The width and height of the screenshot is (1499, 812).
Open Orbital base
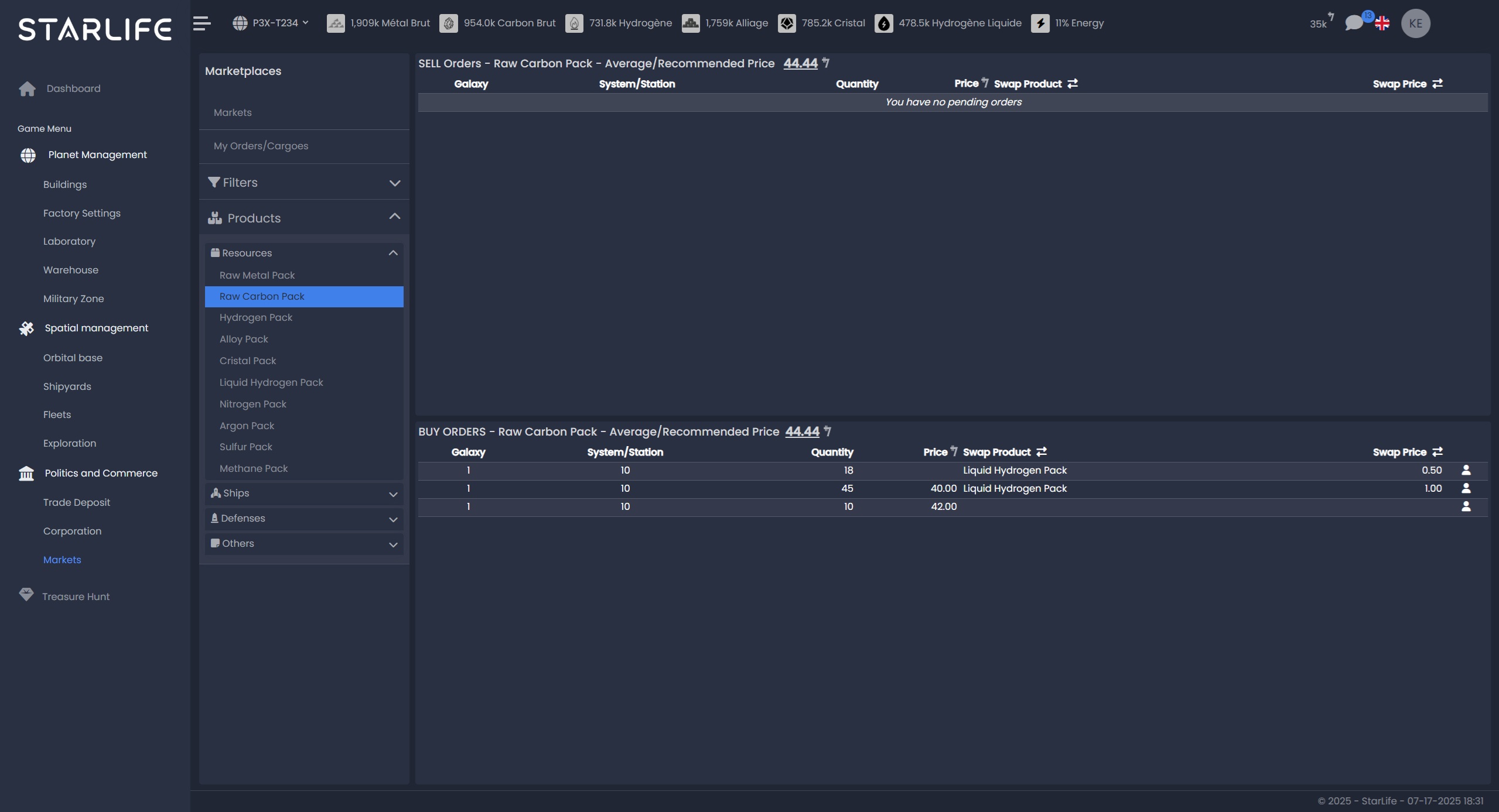point(73,358)
